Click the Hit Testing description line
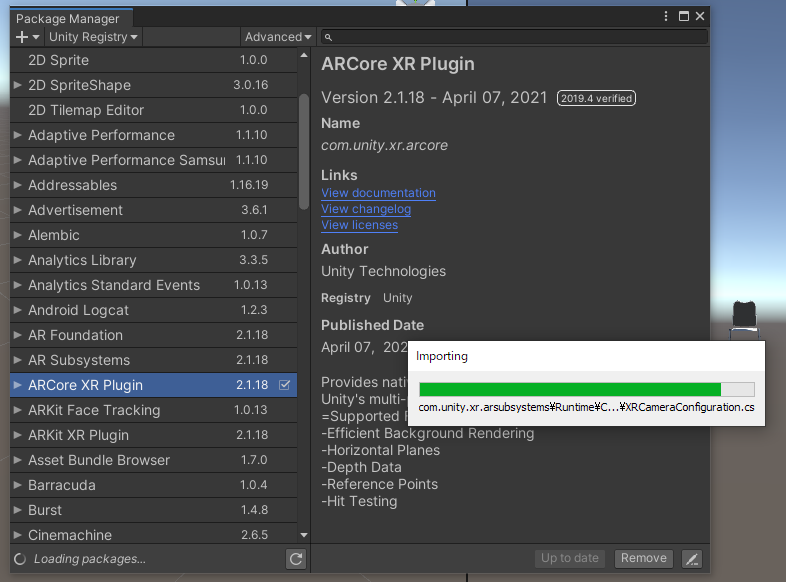The height and width of the screenshot is (582, 786). pyautogui.click(x=359, y=501)
